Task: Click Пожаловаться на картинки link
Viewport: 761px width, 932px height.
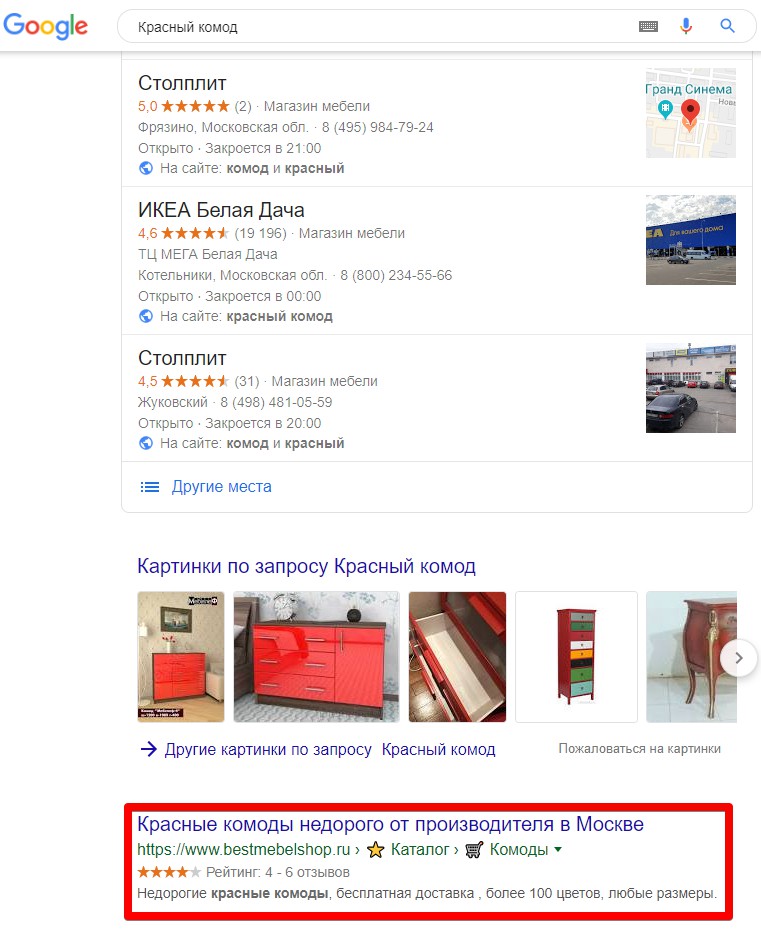Action: 639,749
